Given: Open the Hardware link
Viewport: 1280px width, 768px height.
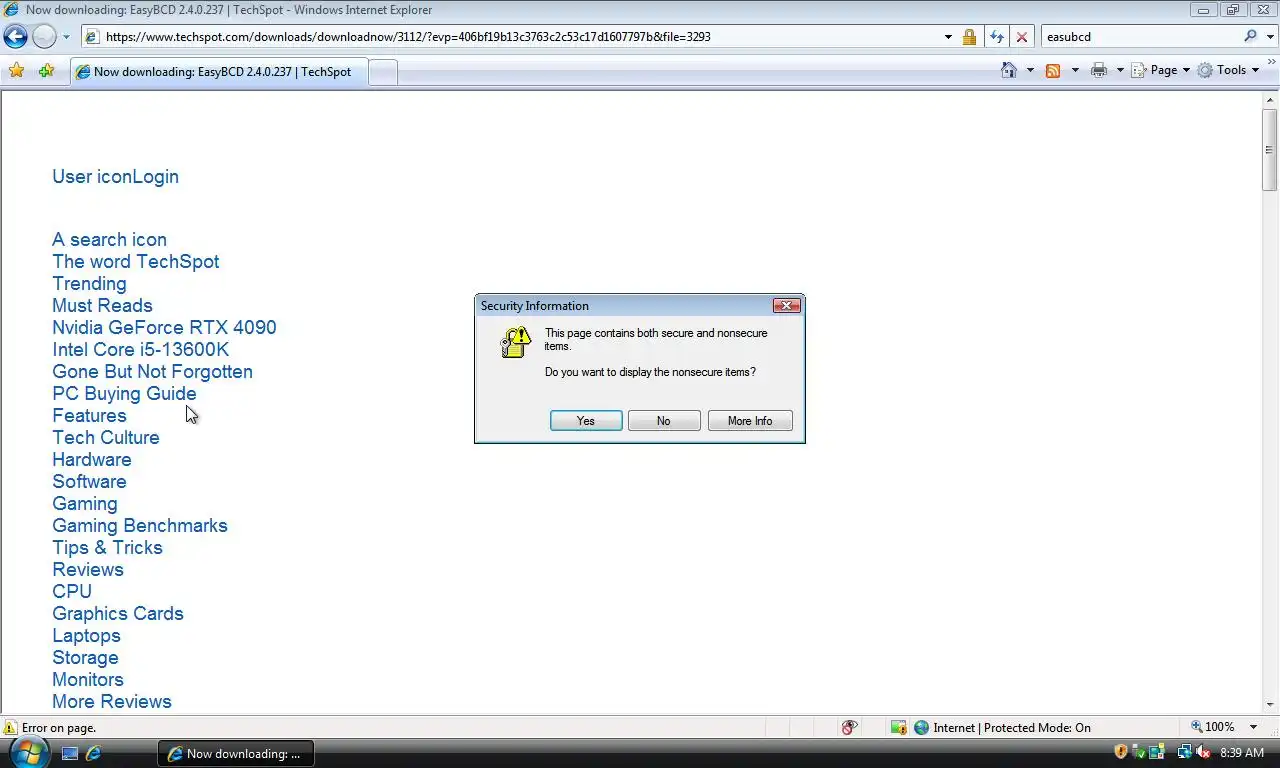Looking at the screenshot, I should (x=92, y=460).
